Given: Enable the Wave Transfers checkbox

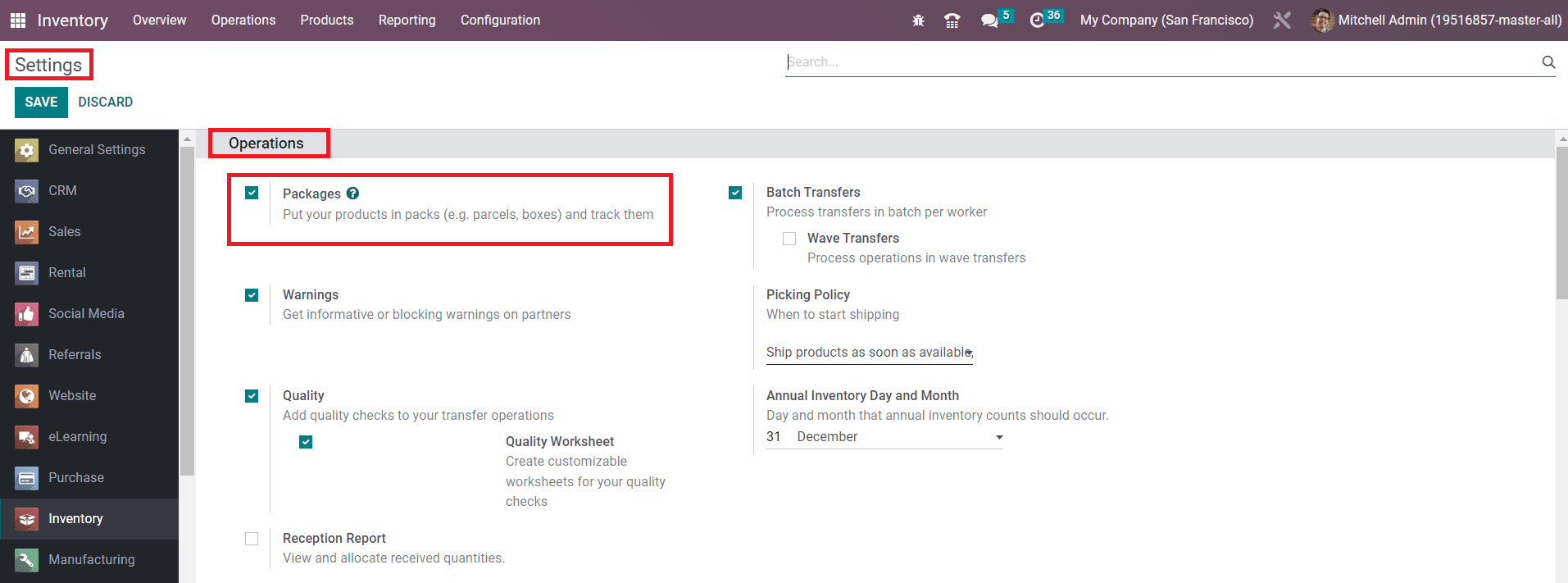Looking at the screenshot, I should tap(789, 239).
